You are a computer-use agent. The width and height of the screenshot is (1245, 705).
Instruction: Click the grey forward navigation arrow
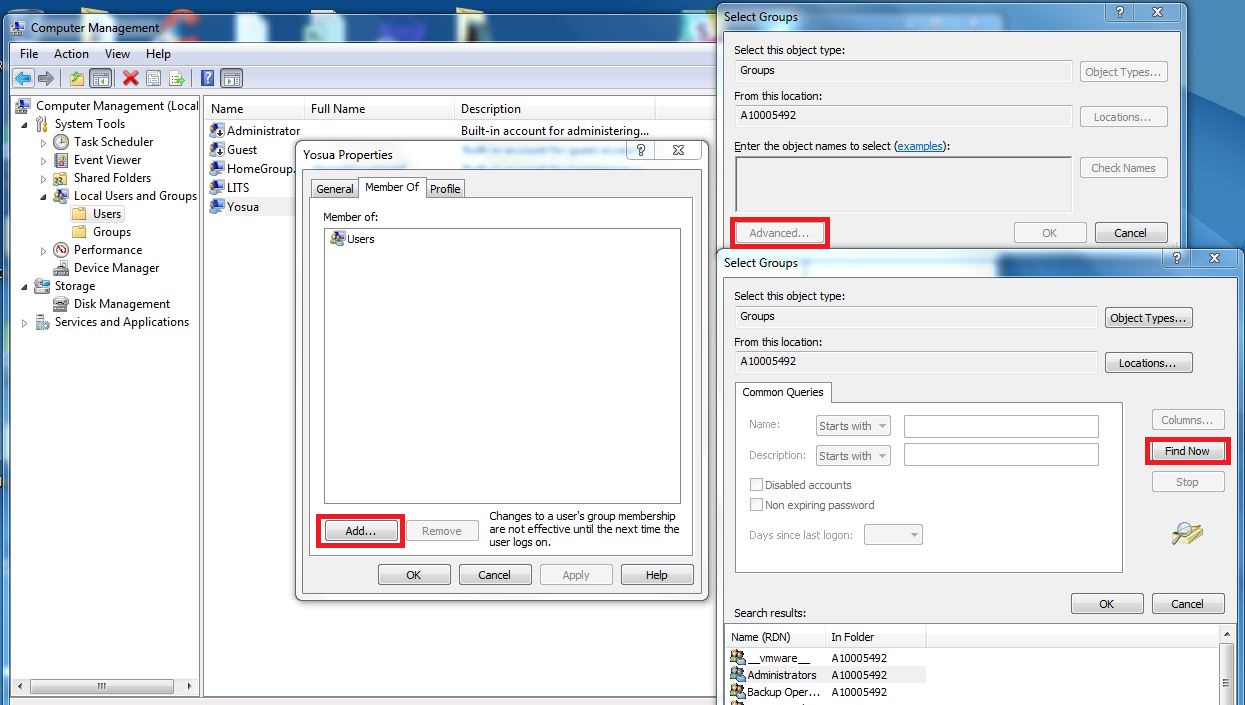[x=46, y=78]
